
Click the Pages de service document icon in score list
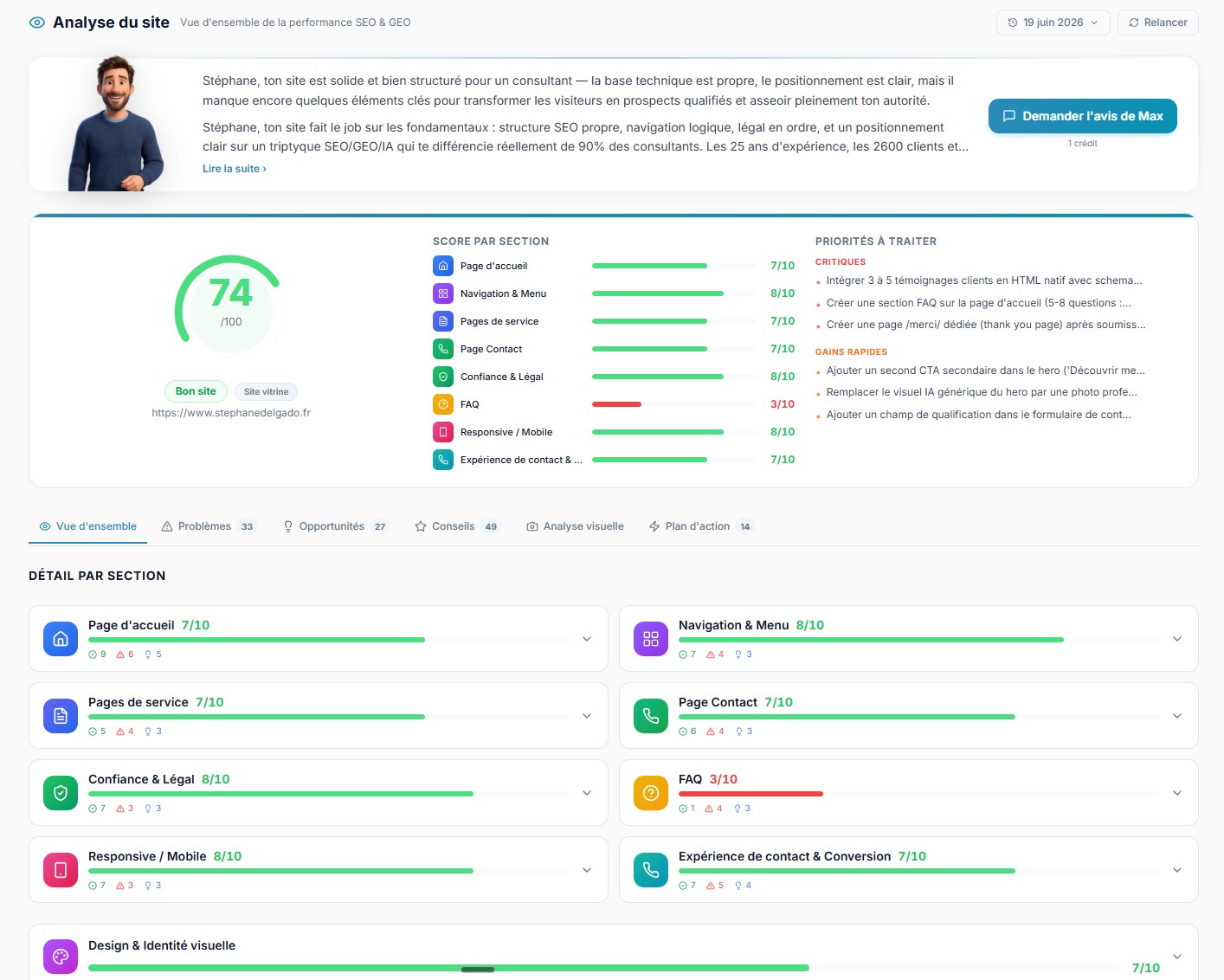pos(443,321)
